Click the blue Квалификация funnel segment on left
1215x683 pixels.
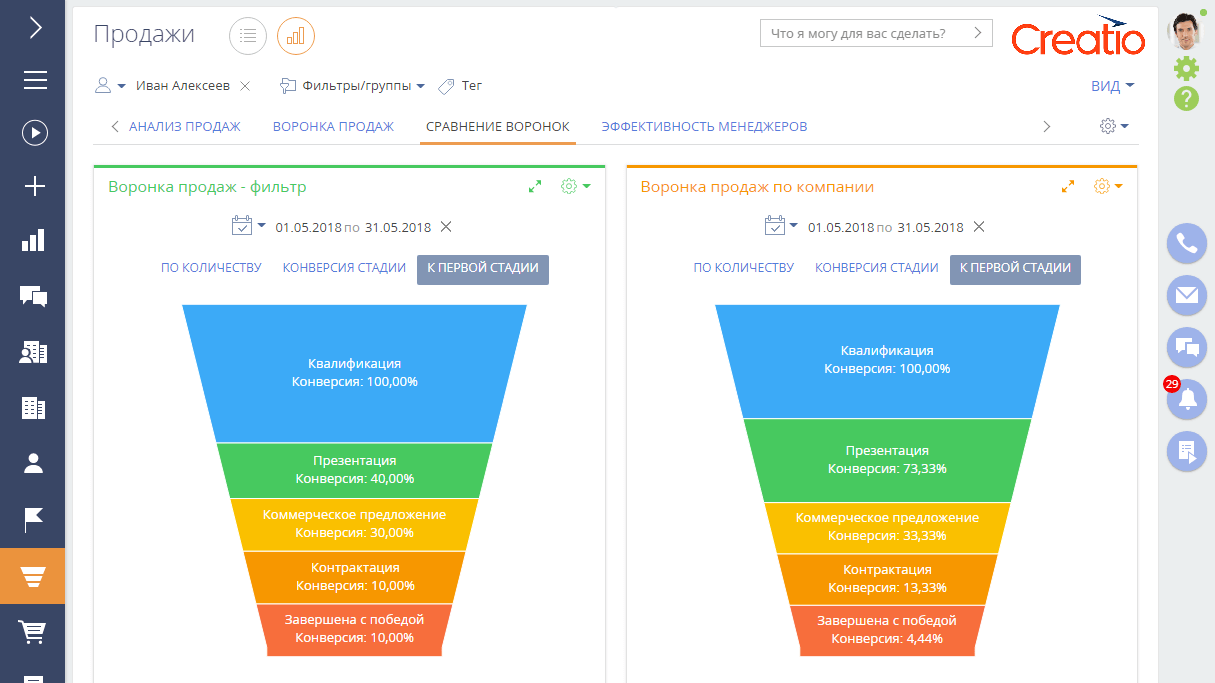354,373
